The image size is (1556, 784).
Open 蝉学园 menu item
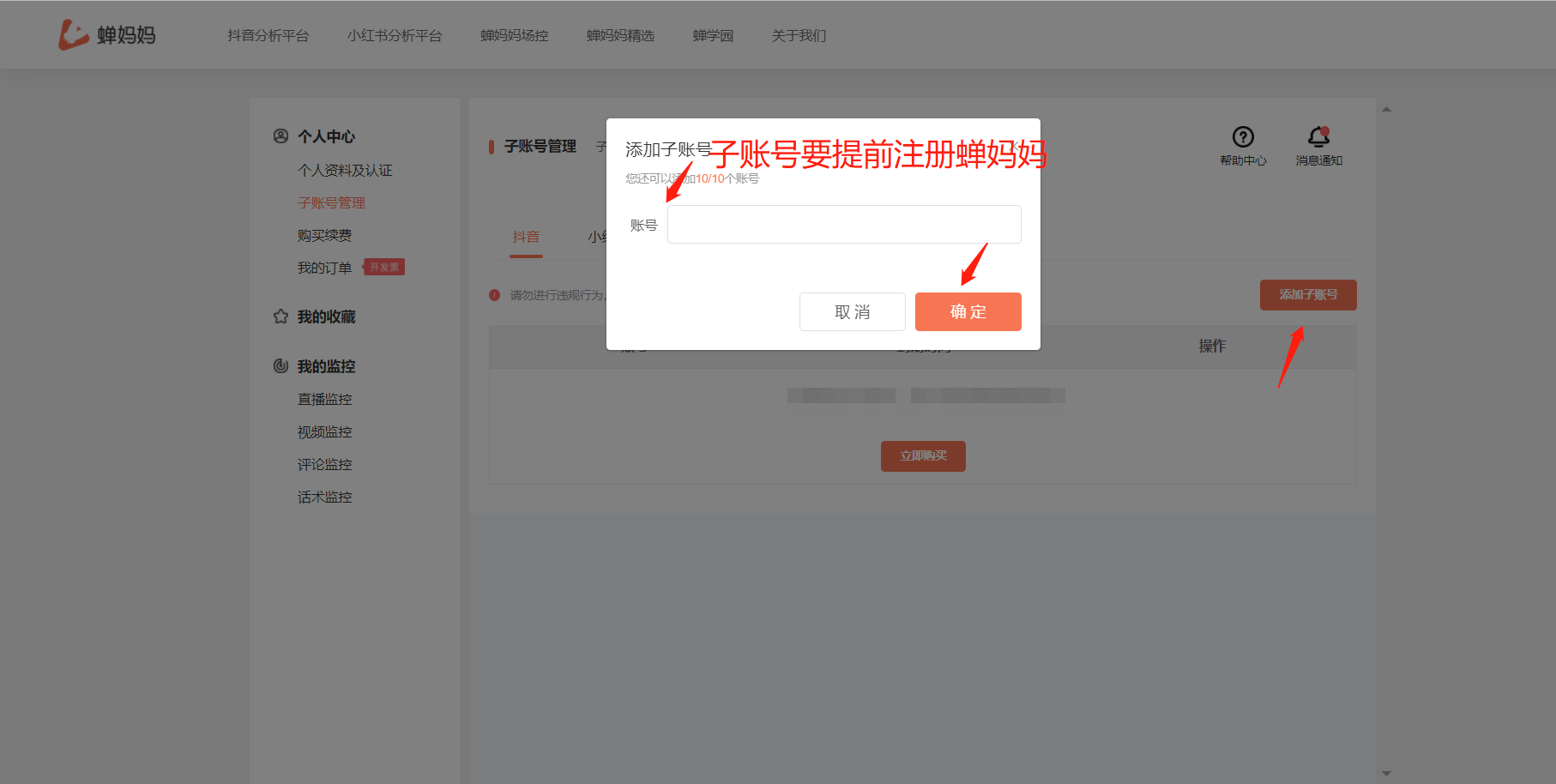coord(713,35)
